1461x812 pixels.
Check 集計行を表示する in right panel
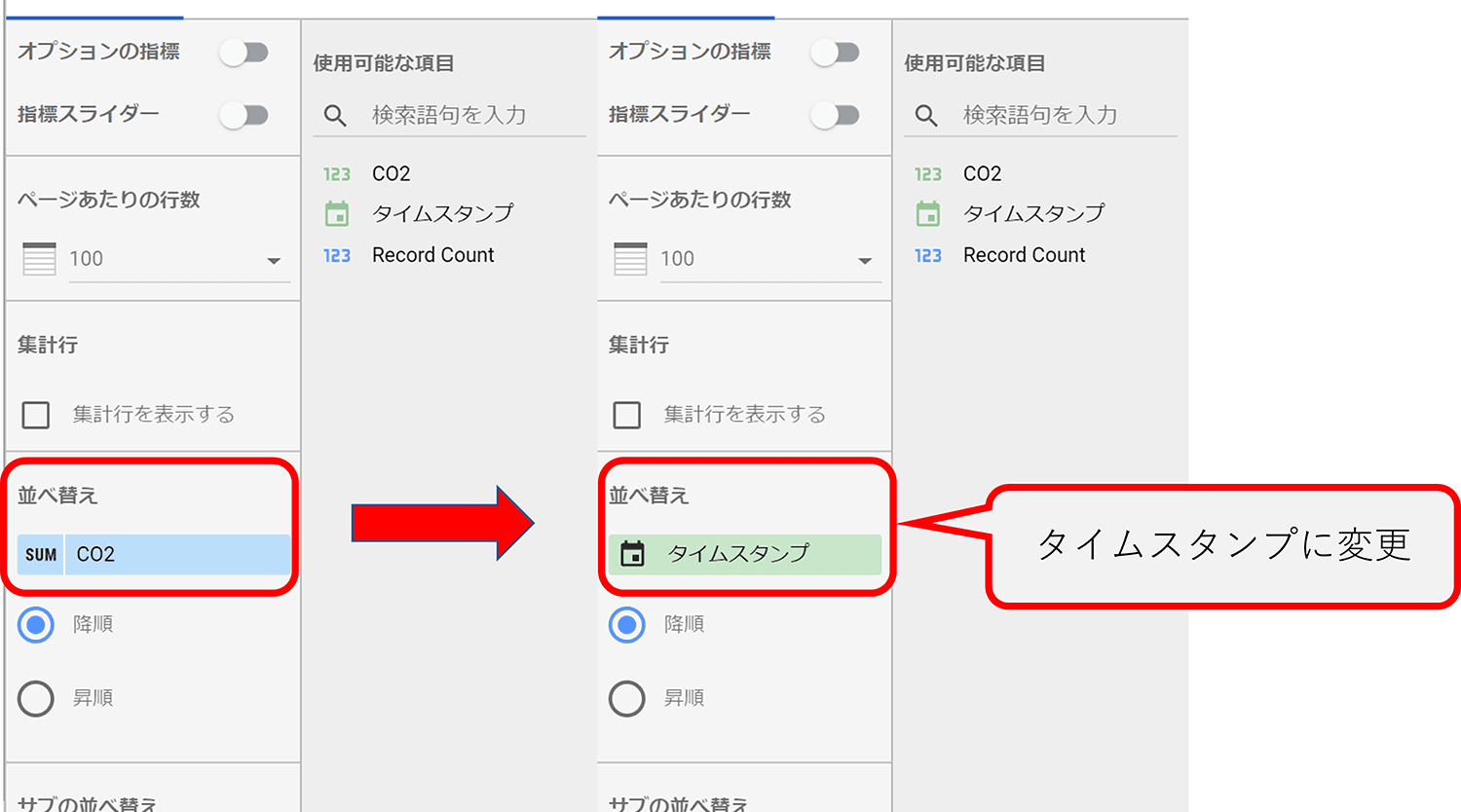pos(627,415)
